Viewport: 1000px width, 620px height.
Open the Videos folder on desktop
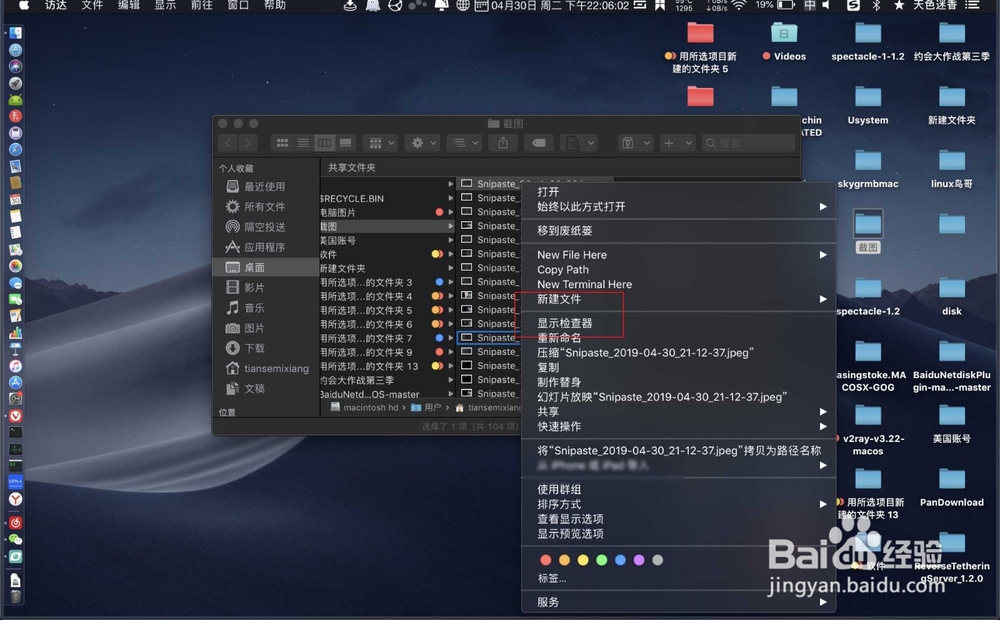click(784, 41)
